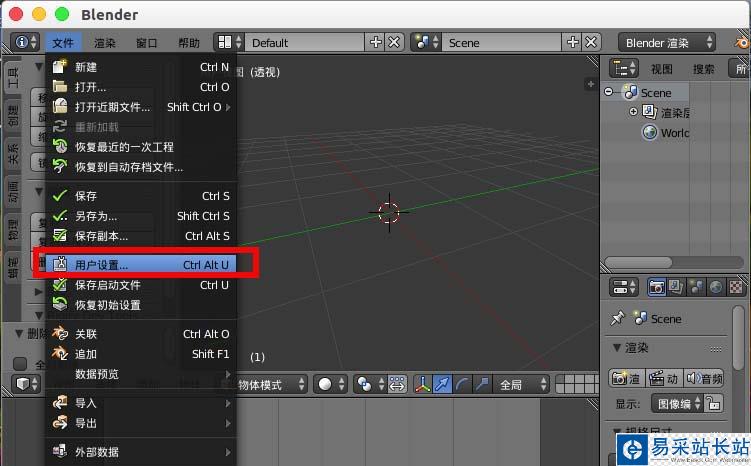
Task: Switch to the Render Layers properties tab
Action: pos(676,287)
